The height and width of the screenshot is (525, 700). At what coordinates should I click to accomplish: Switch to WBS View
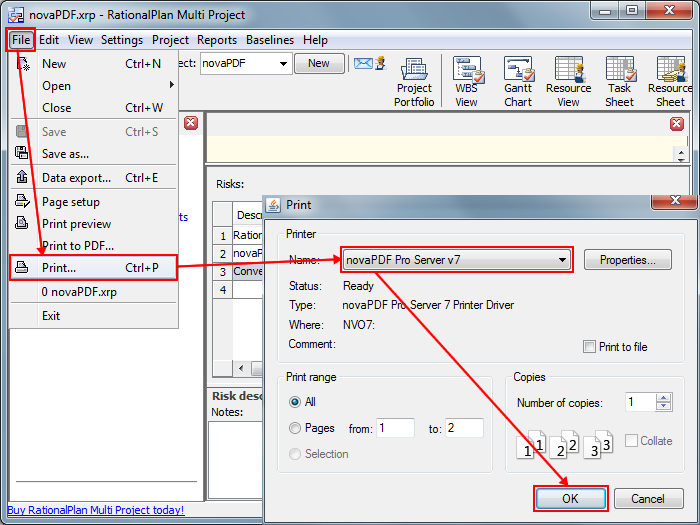click(x=467, y=82)
